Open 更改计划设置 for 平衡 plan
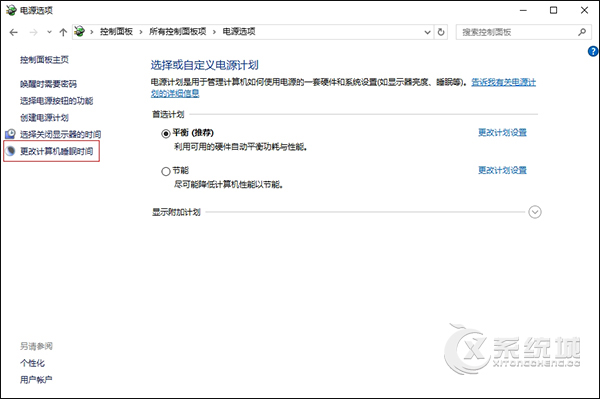This screenshot has width=600, height=399. (502, 133)
